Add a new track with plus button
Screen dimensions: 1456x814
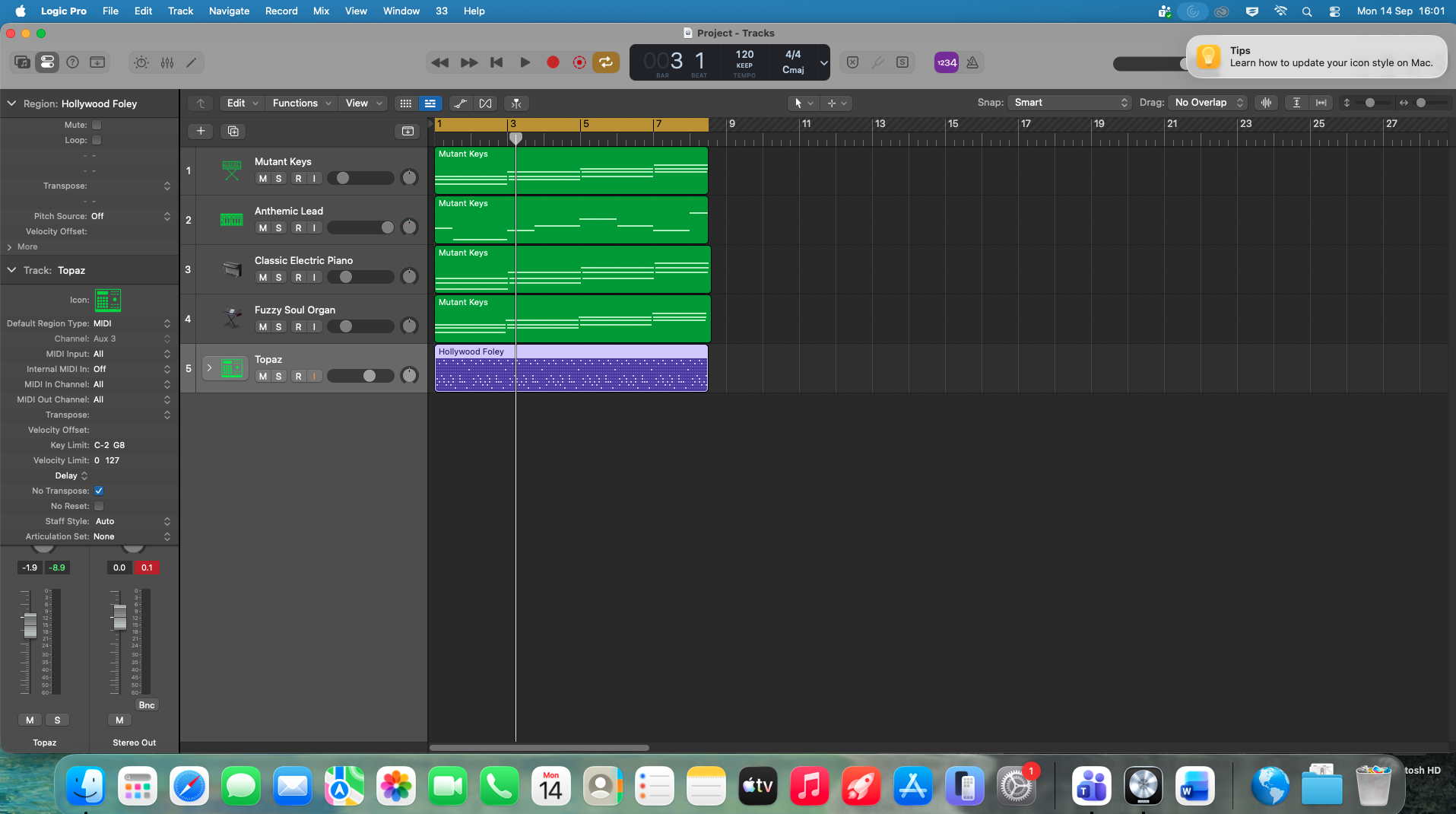click(x=201, y=131)
